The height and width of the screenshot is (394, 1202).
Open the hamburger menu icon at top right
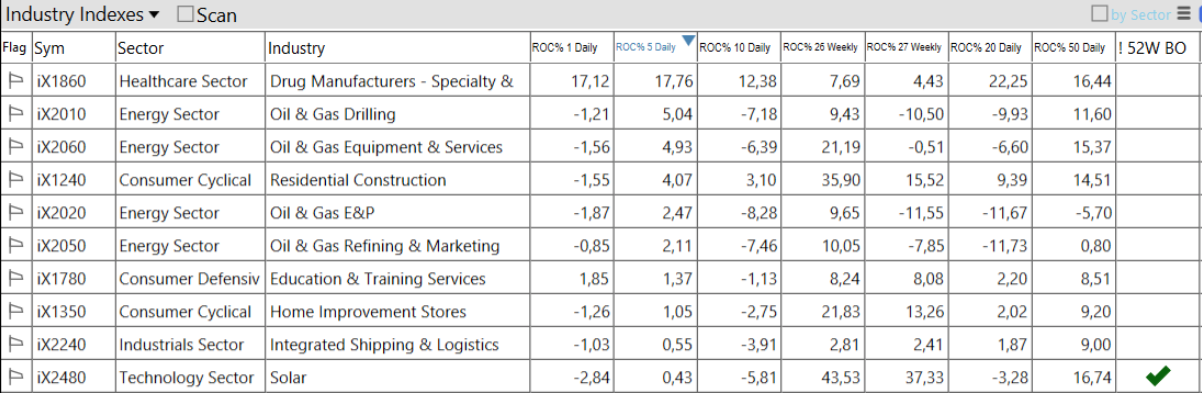coord(1183,14)
